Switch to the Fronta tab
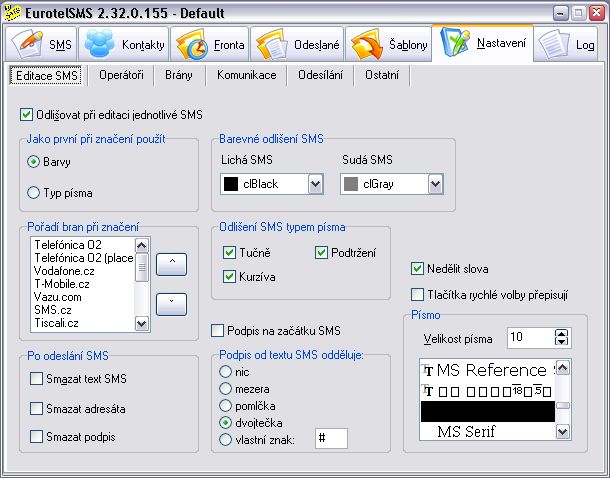 tap(210, 44)
